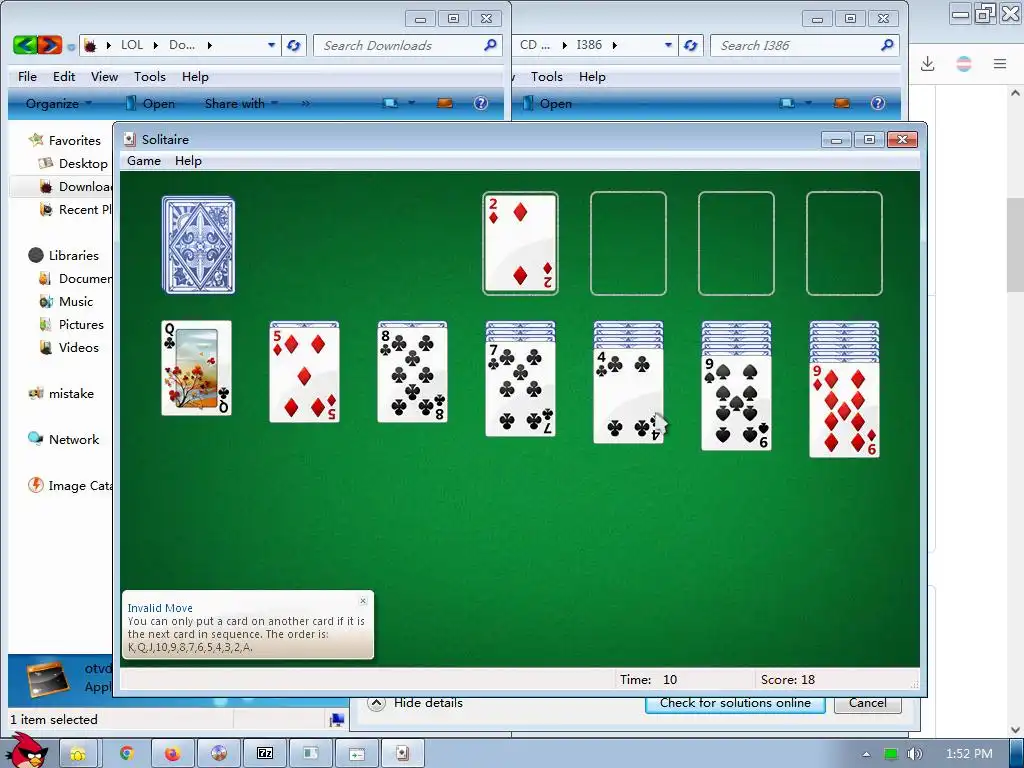This screenshot has height=768, width=1024.
Task: Refresh the Downloads explorer window
Action: (294, 45)
